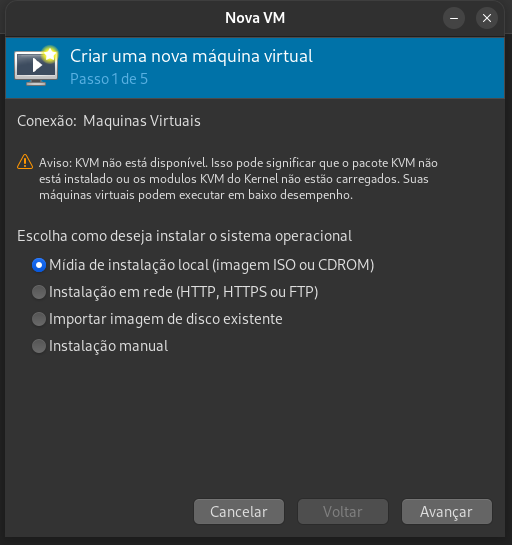512x545 pixels.
Task: Choose the Instalação manual option
Action: click(x=100, y=346)
